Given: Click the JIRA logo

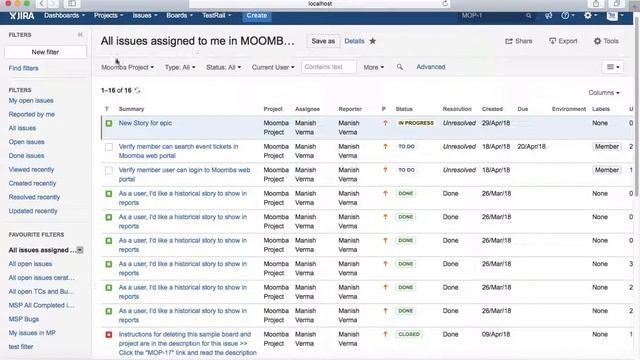Looking at the screenshot, I should click(22, 16).
